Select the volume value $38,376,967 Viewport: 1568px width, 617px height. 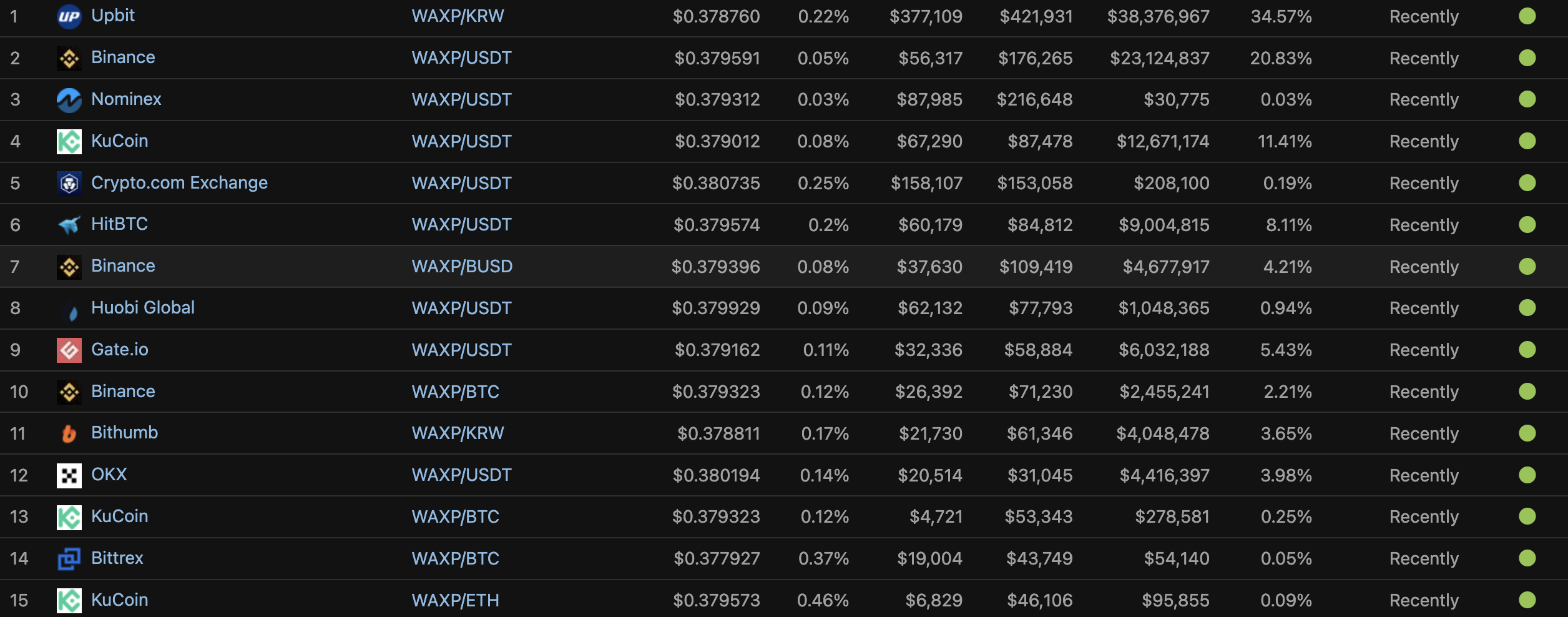1159,16
